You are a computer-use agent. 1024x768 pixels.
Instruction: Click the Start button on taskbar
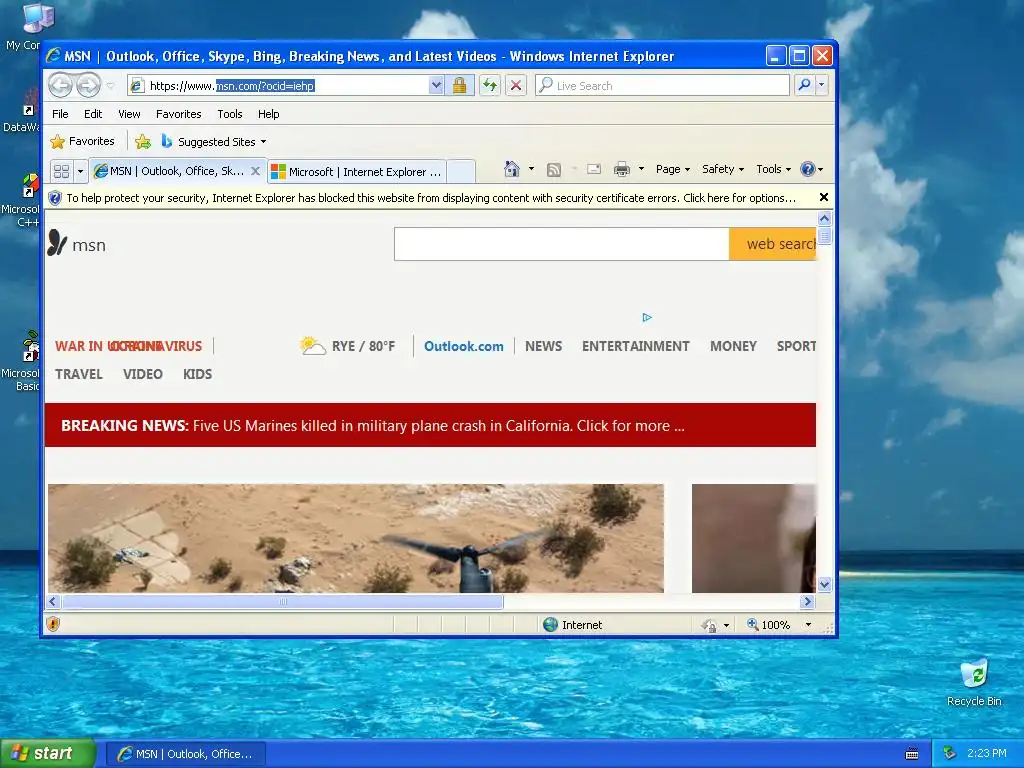(x=48, y=754)
